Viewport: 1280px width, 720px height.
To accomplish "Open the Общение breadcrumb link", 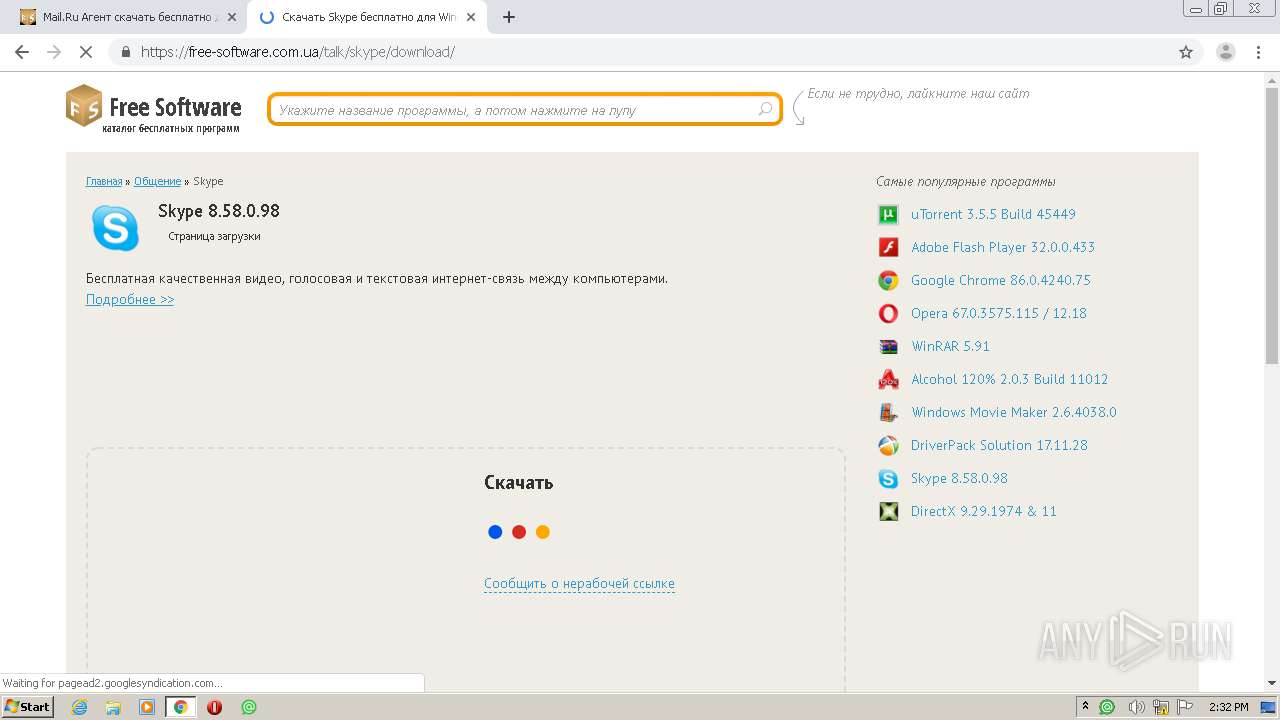I will click(157, 181).
